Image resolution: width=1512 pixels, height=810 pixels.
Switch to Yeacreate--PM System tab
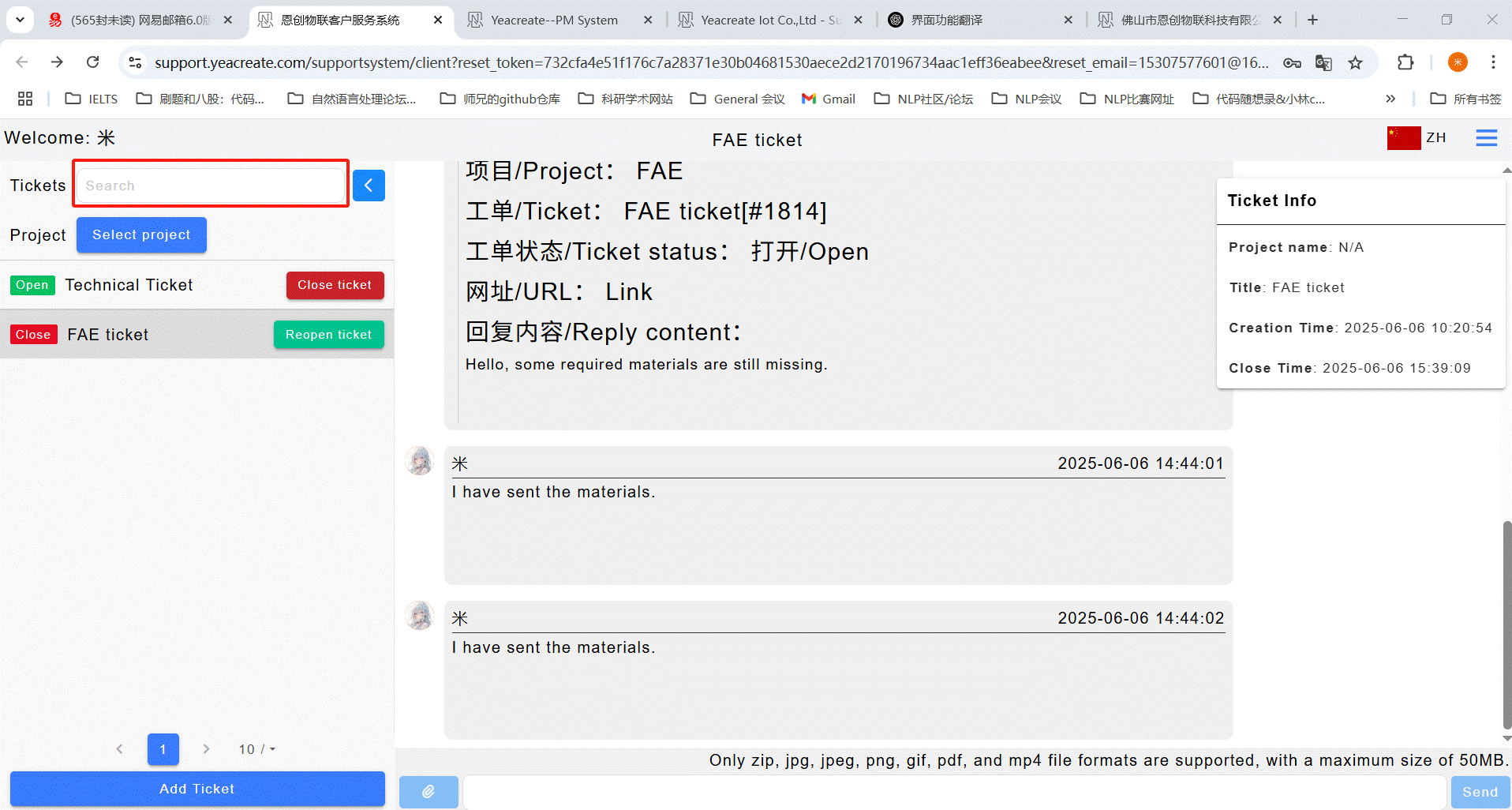pyautogui.click(x=554, y=20)
